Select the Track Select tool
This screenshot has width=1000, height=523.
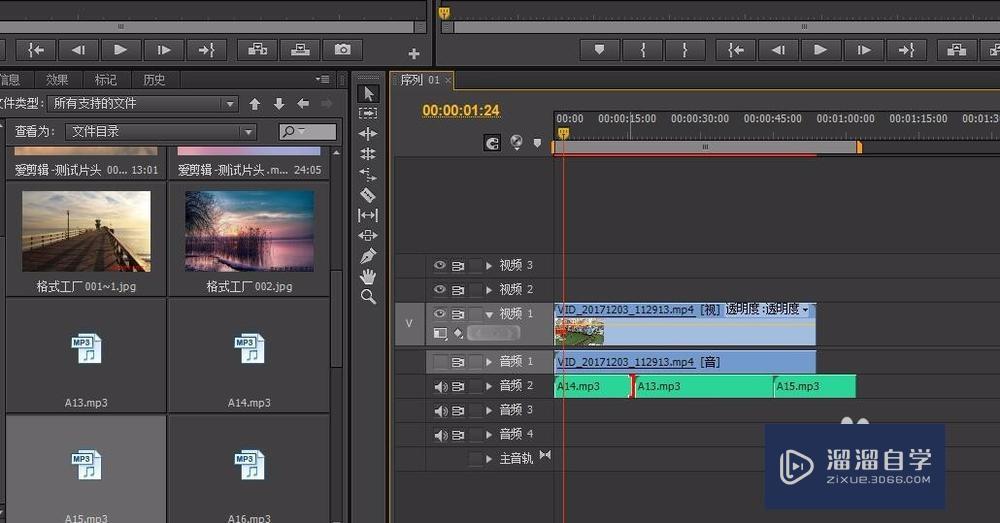pos(368,114)
